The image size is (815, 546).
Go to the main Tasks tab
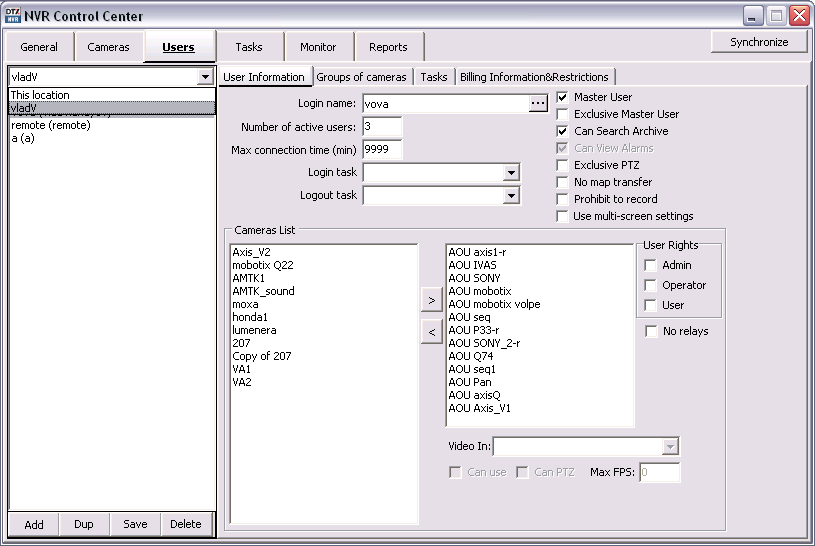(x=249, y=47)
